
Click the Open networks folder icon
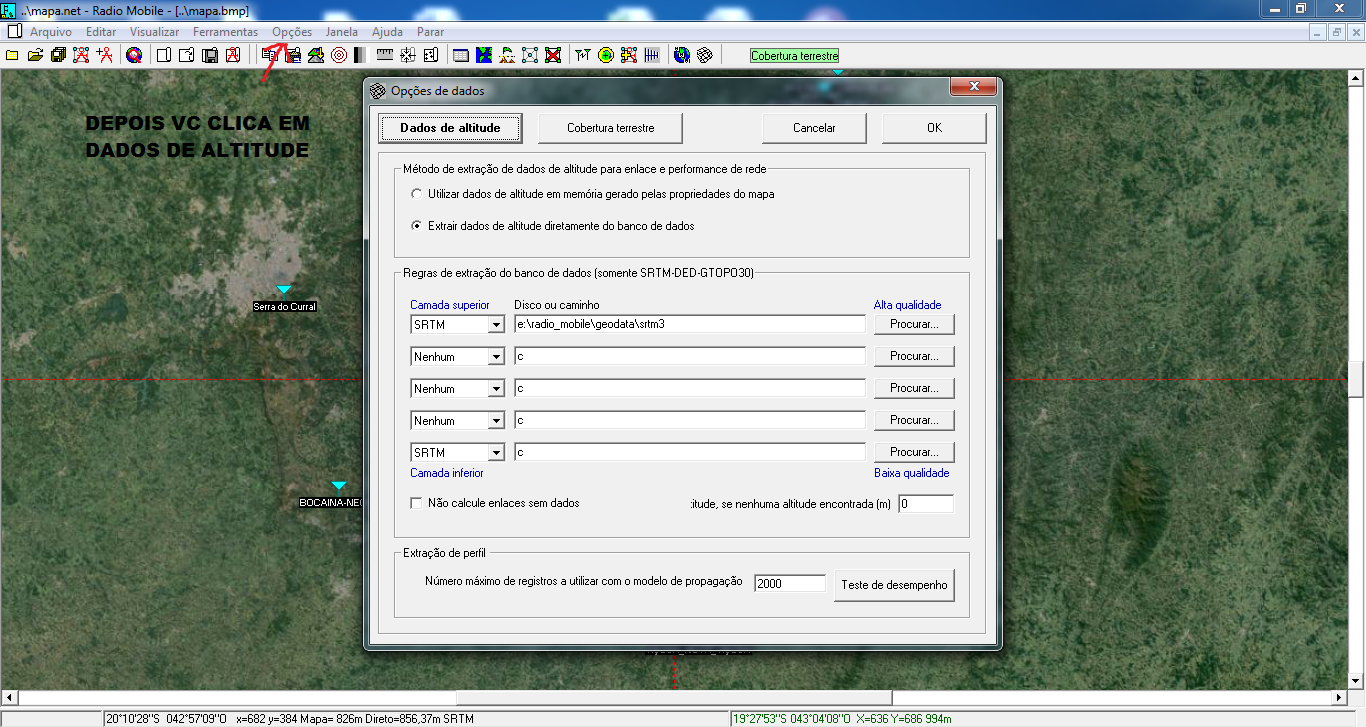pos(36,55)
